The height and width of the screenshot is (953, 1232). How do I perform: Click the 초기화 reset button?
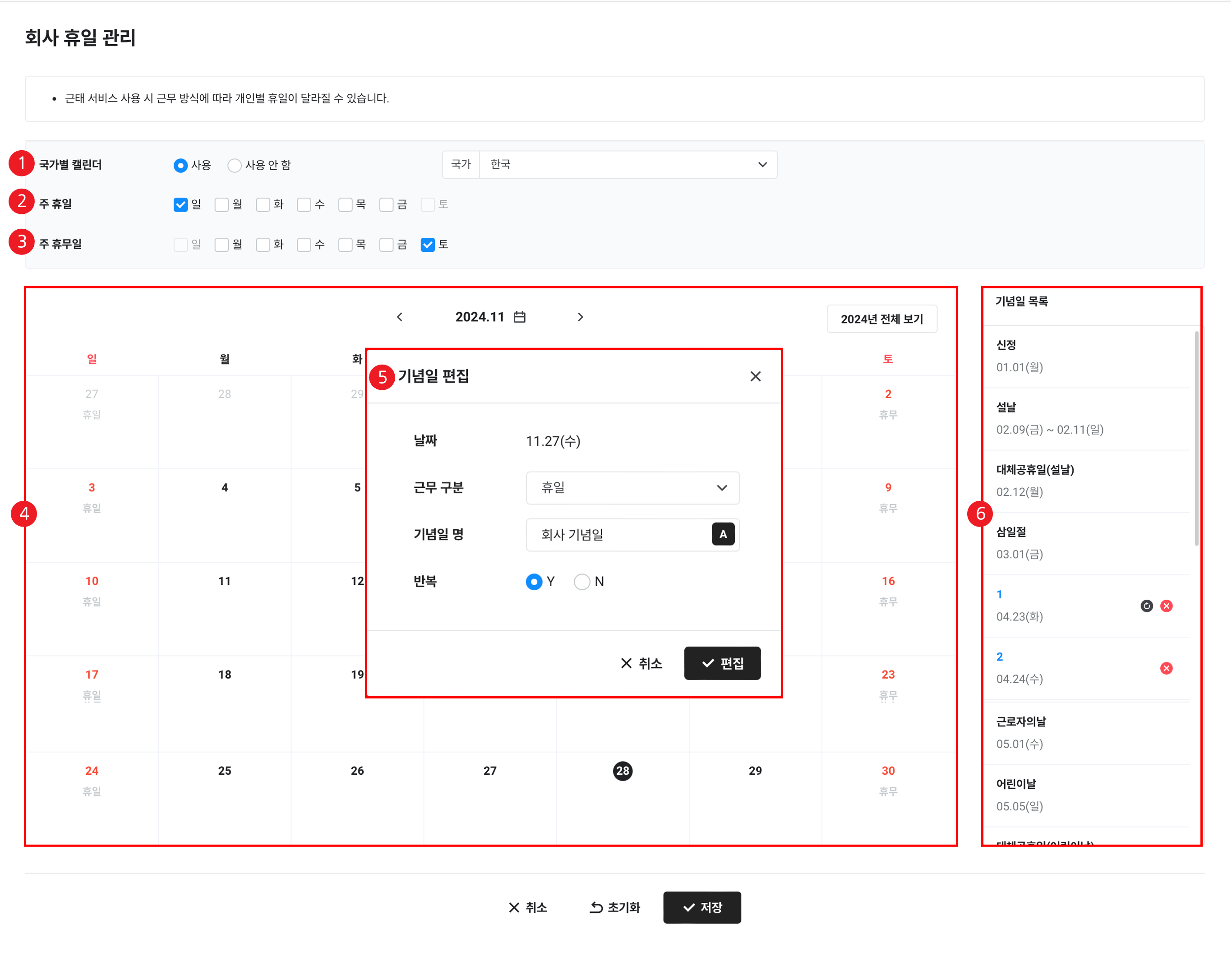click(x=615, y=907)
